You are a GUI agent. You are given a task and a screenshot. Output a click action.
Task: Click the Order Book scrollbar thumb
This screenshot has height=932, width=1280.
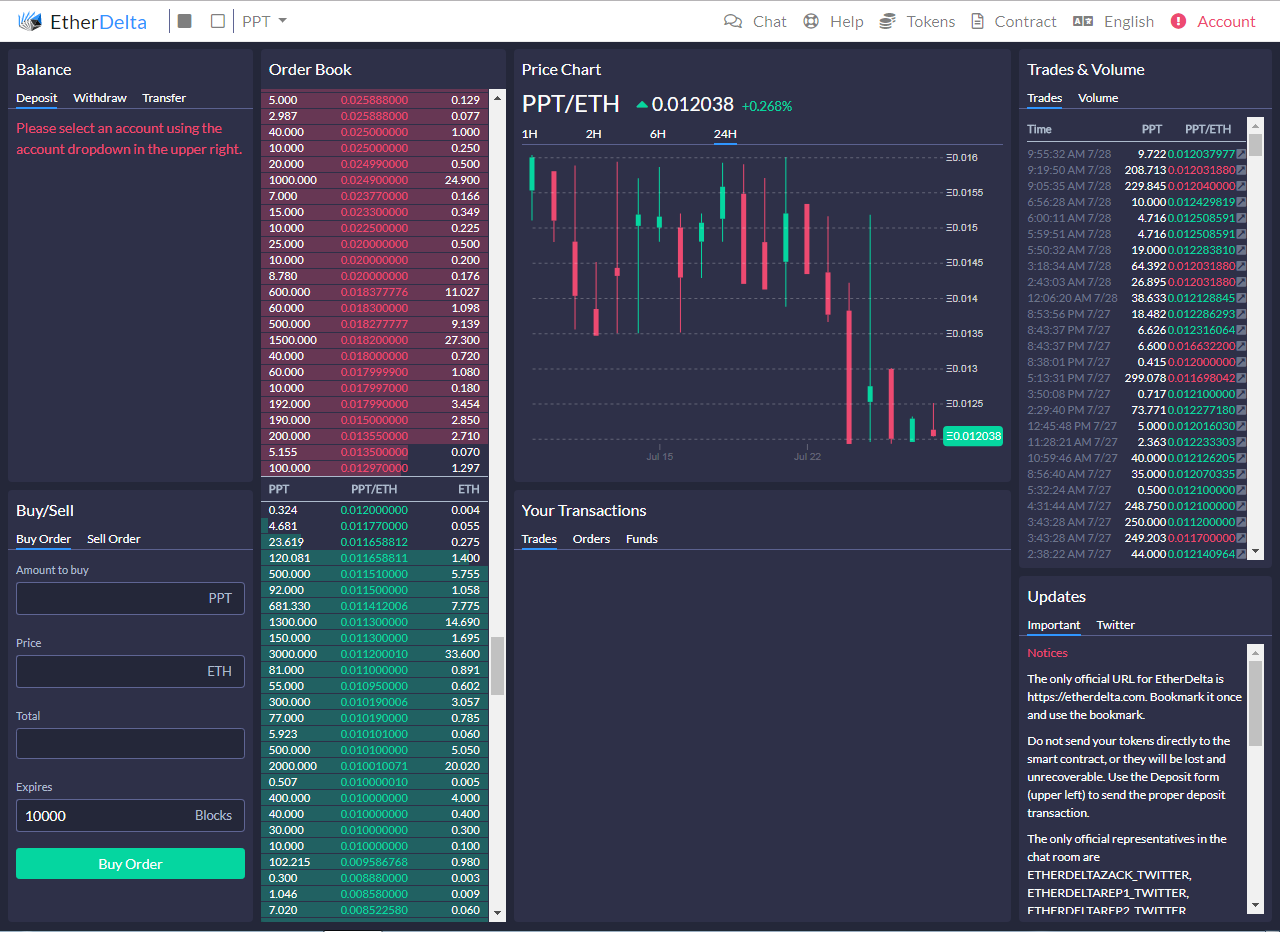coord(497,665)
